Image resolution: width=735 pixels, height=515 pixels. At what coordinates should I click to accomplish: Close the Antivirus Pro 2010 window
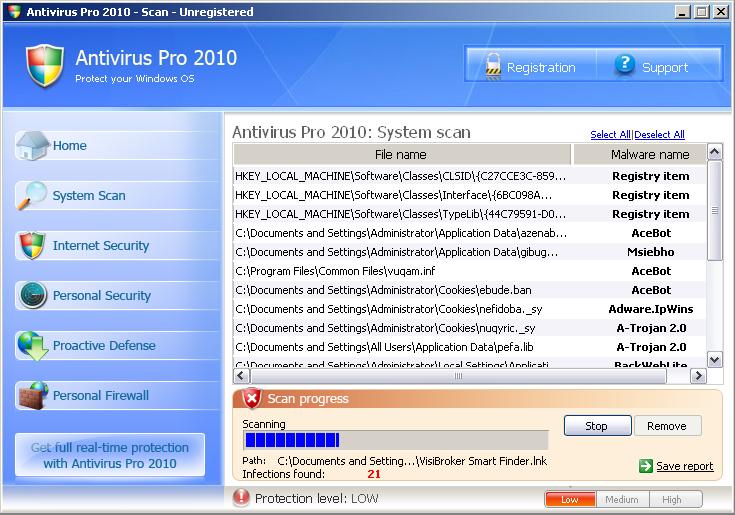coord(721,12)
